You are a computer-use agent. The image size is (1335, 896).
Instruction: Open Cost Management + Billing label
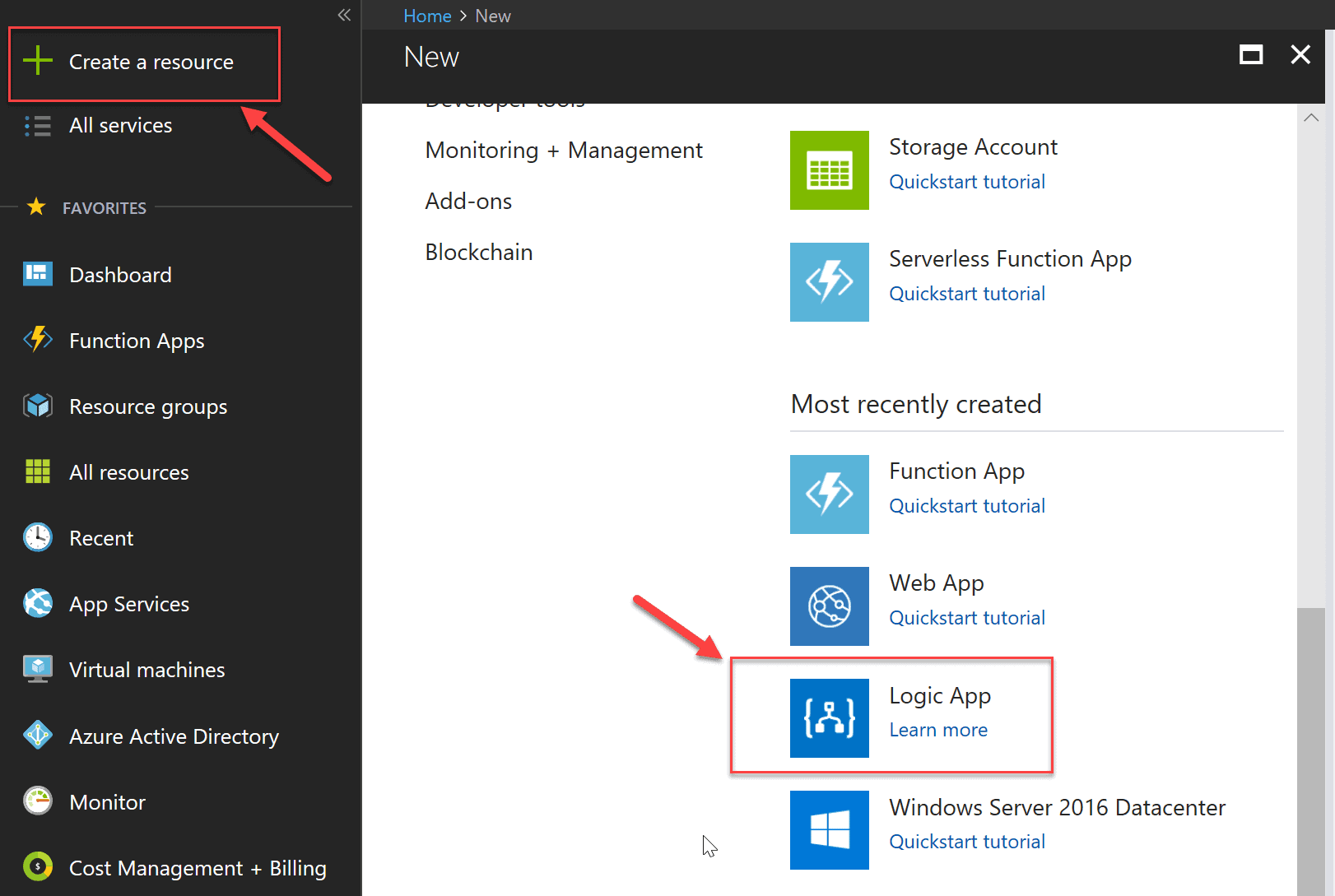point(198,869)
